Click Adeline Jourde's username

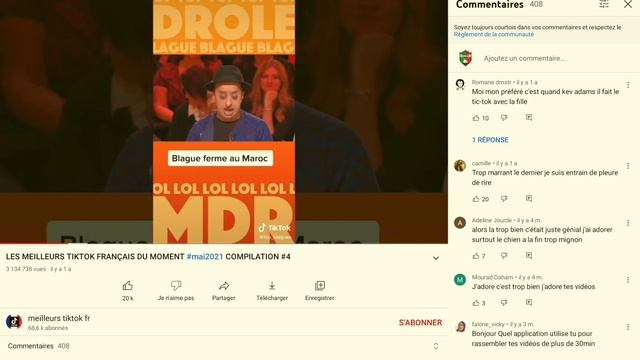point(492,220)
